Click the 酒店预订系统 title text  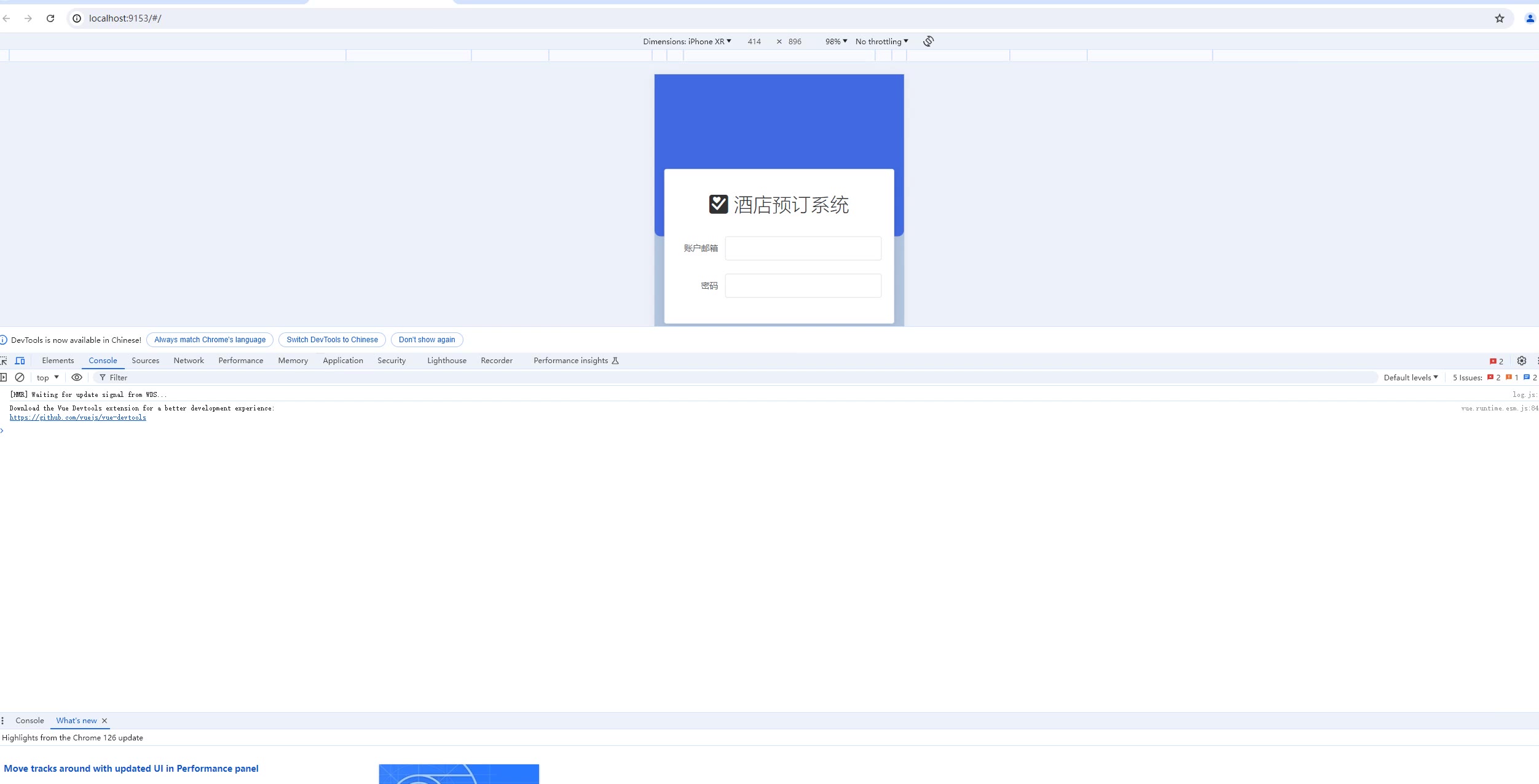[791, 205]
